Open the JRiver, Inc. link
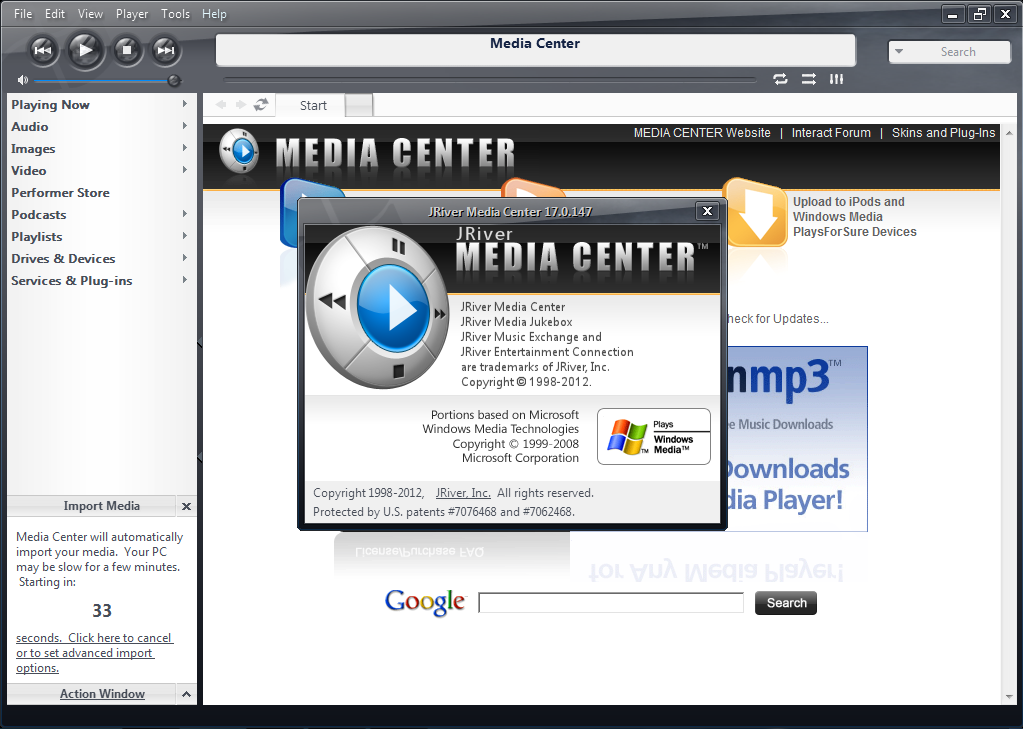 click(x=463, y=493)
